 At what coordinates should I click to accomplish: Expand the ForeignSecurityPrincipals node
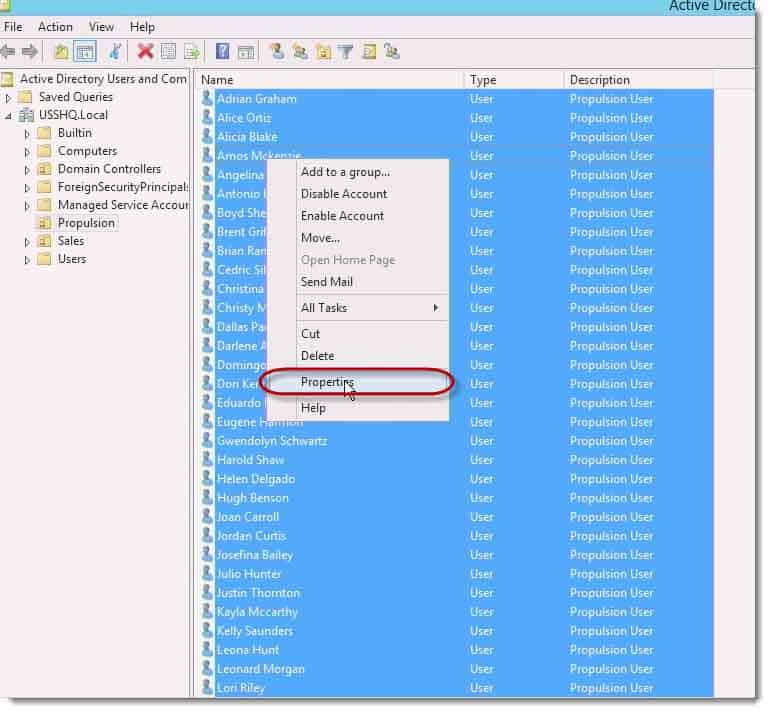pos(27,188)
